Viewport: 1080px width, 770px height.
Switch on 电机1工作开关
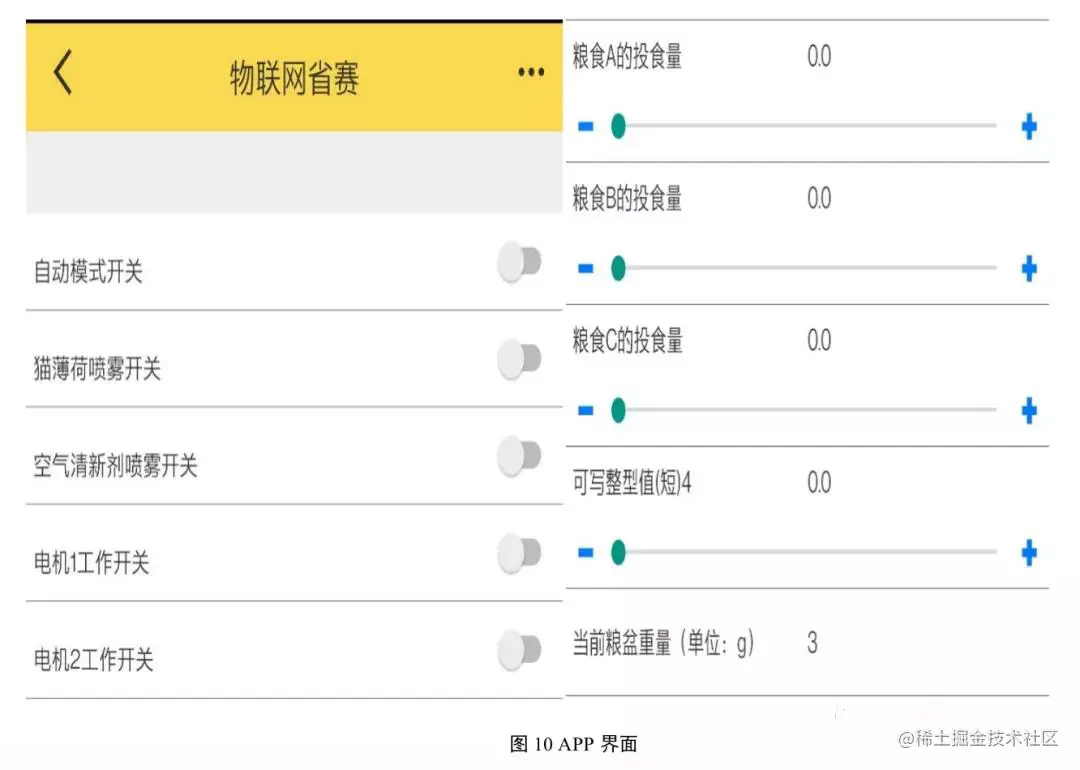point(519,553)
